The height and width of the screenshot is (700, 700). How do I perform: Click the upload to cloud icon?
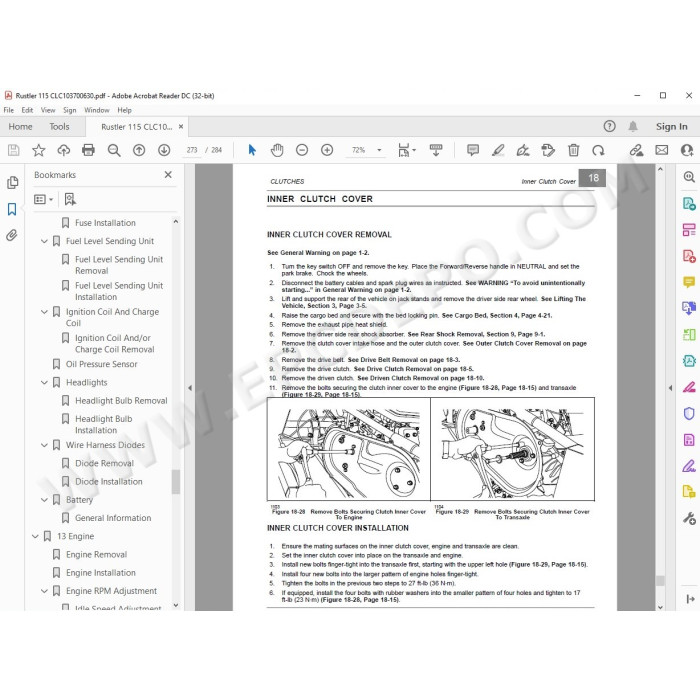click(64, 150)
